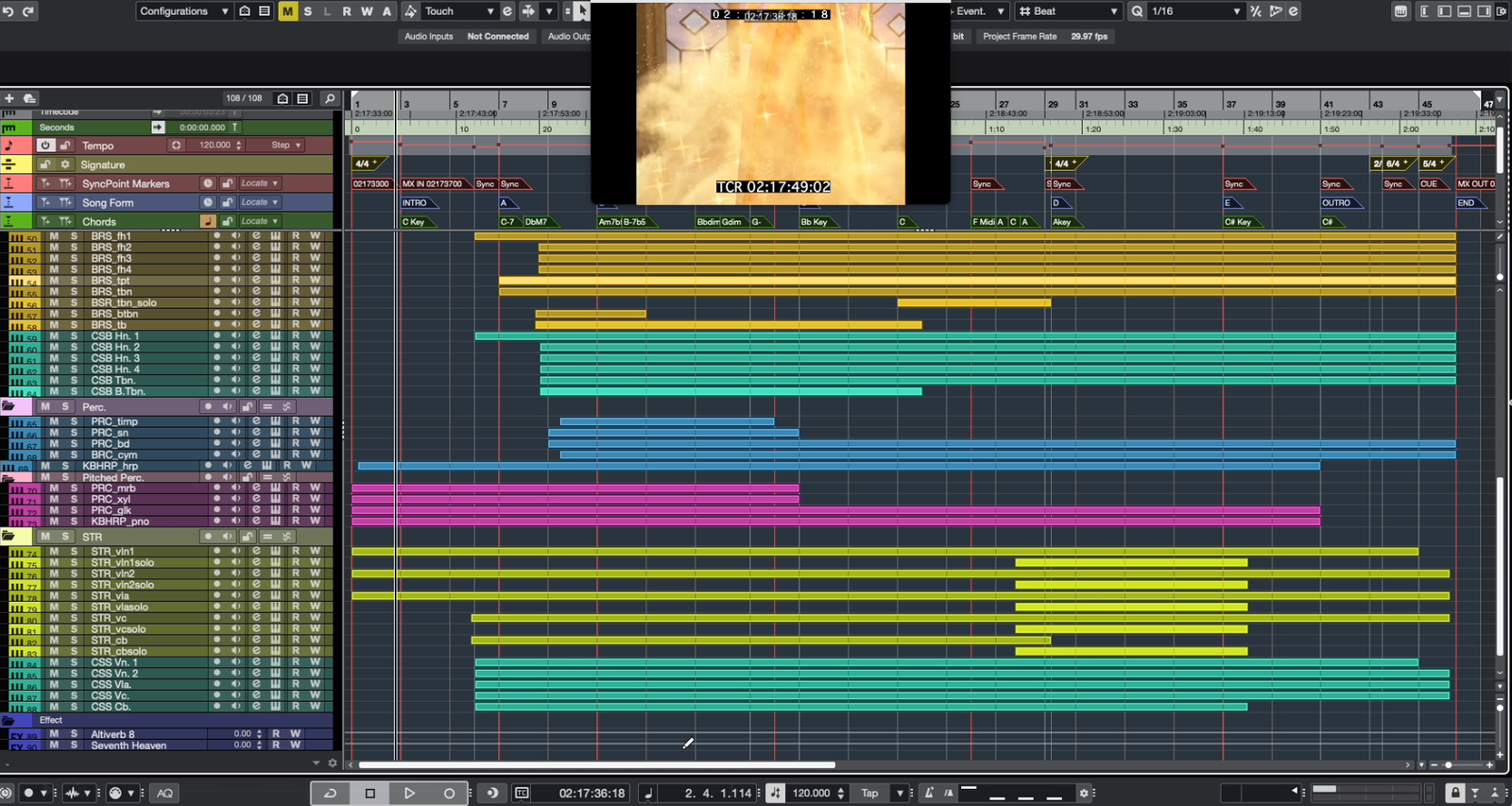Click the horizontal scrollbar under the timeline
The width and height of the screenshot is (1512, 806).
pyautogui.click(x=596, y=764)
